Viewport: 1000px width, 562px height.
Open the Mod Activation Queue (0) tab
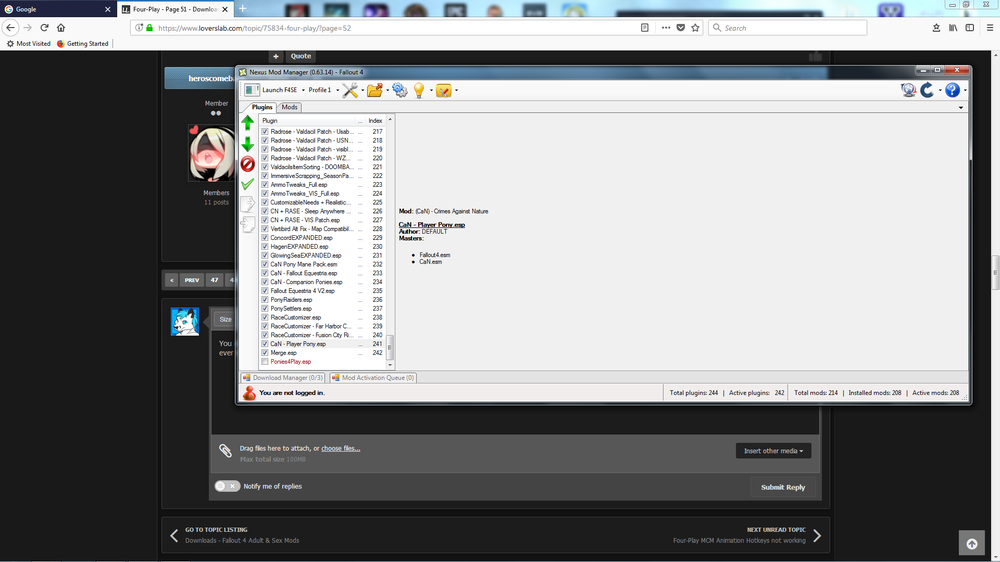click(x=373, y=378)
